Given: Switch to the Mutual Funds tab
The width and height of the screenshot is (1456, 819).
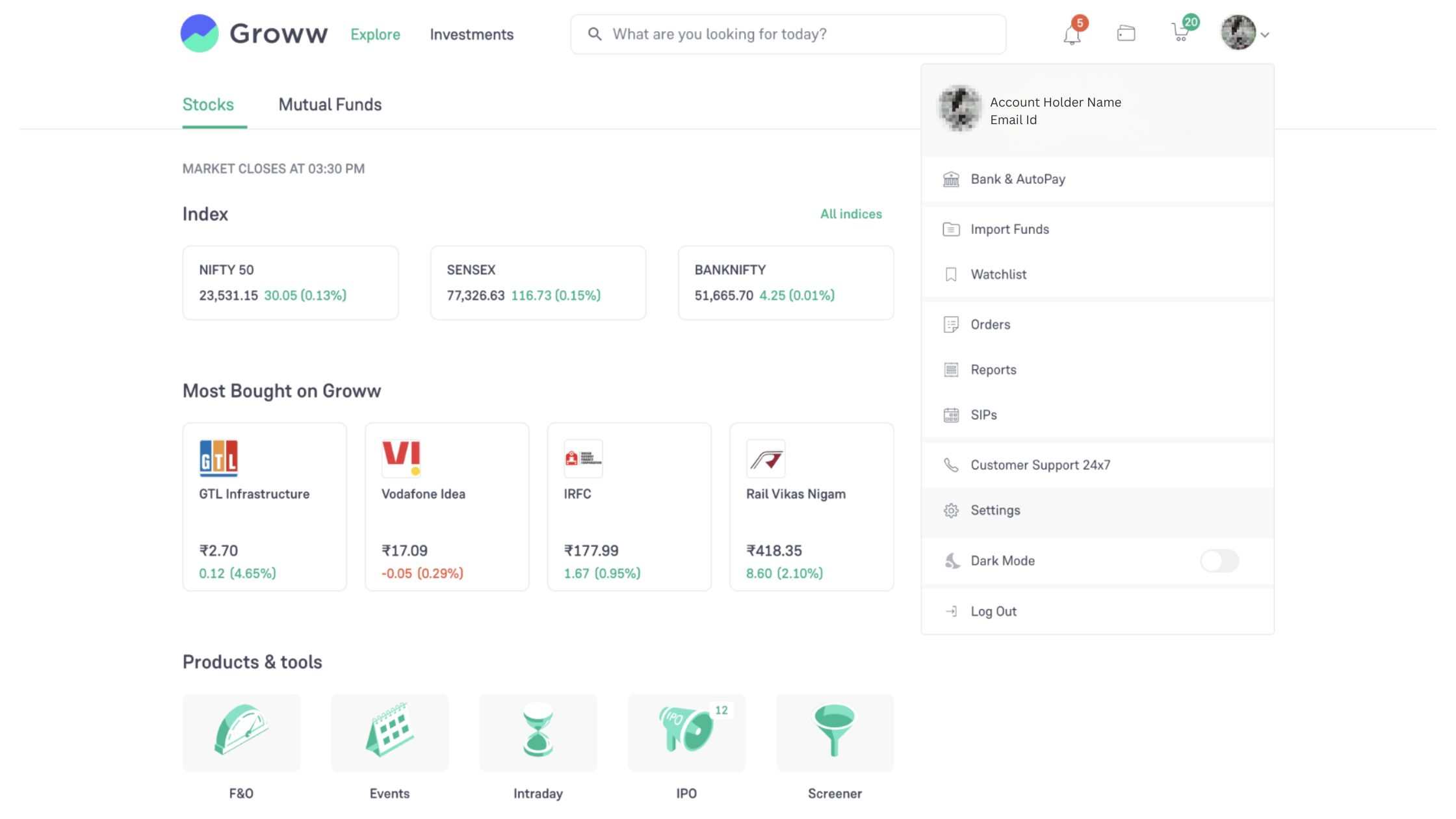Looking at the screenshot, I should click(x=330, y=105).
